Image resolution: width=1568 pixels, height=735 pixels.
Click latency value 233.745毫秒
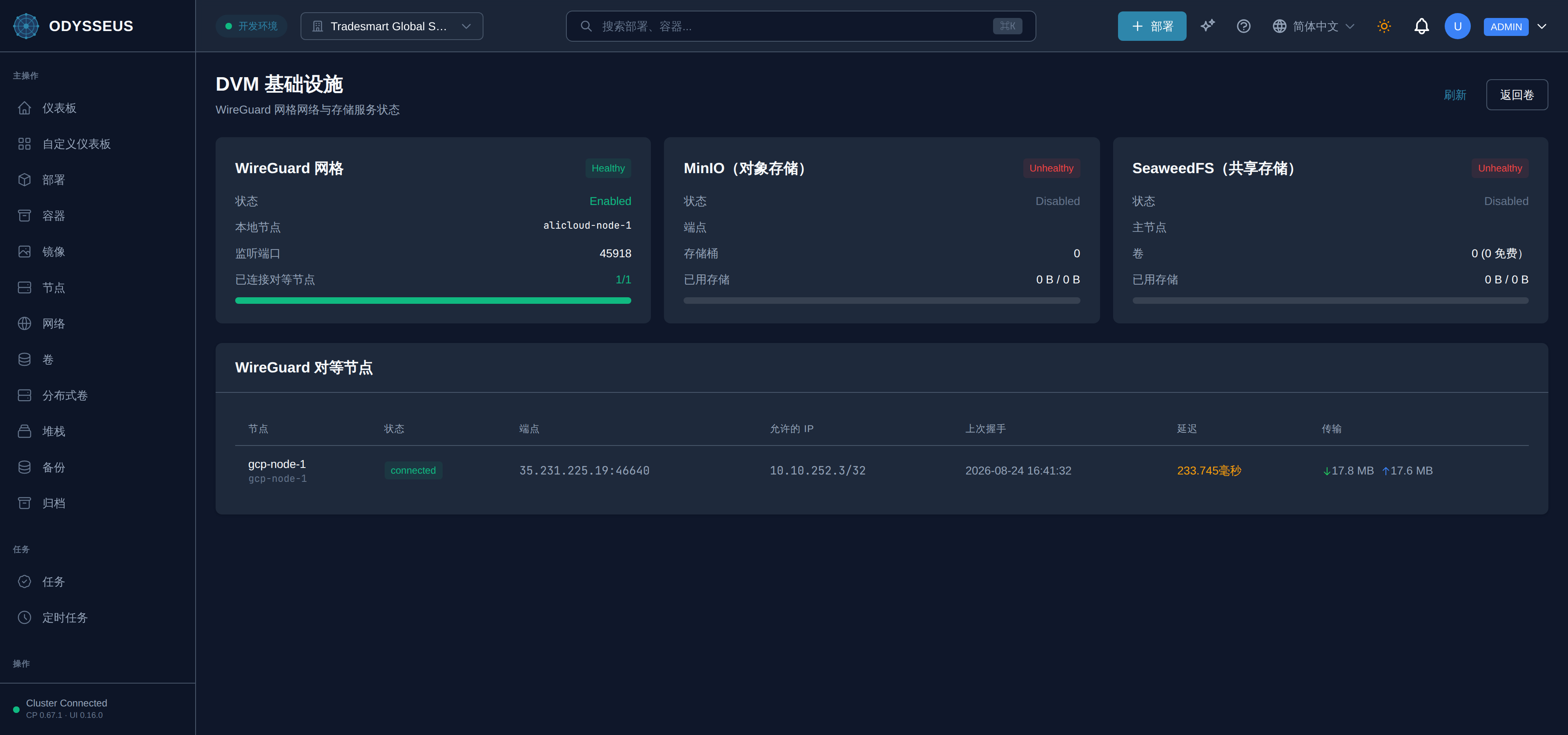pos(1209,470)
